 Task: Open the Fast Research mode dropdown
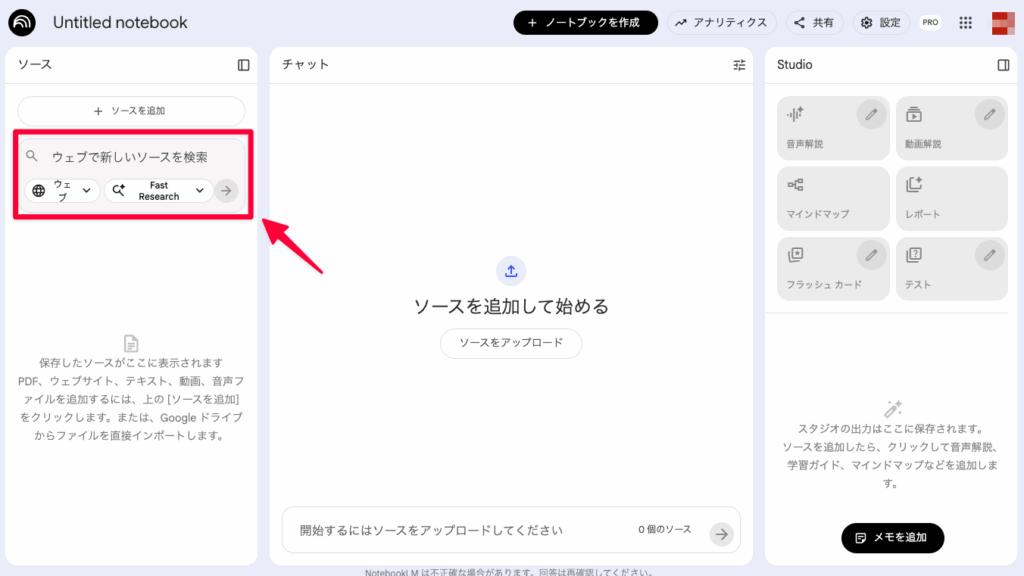click(x=158, y=190)
